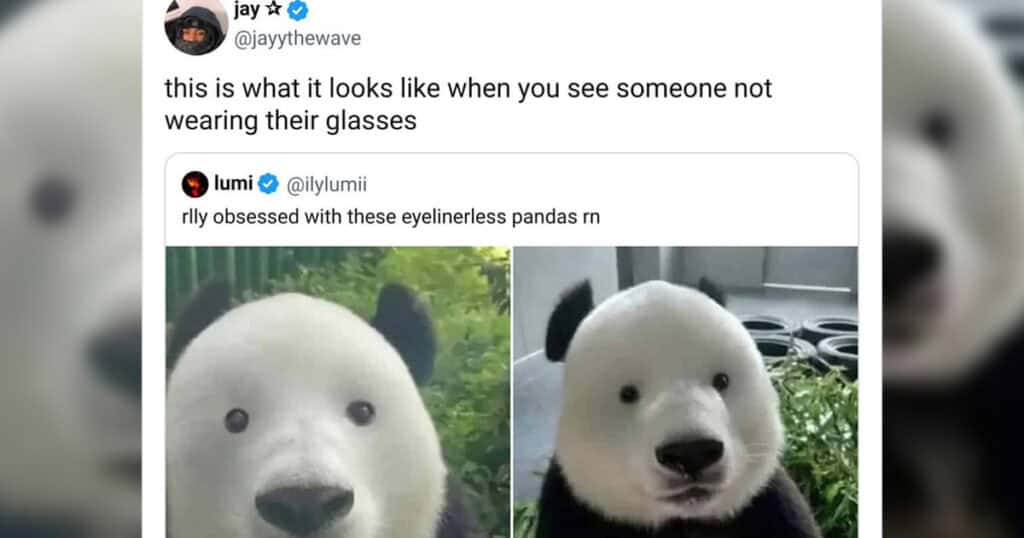Click the black nose of the left panda
This screenshot has width=1024, height=538.
(304, 507)
